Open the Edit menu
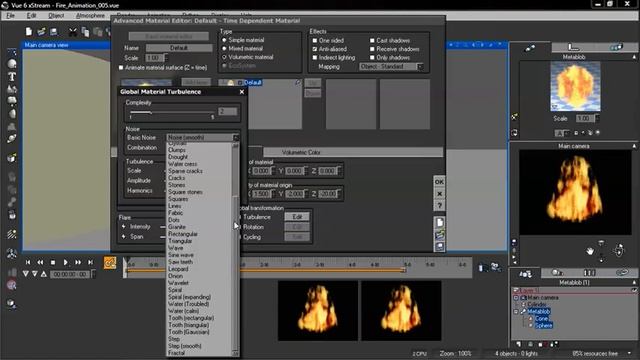 click(x=31, y=16)
